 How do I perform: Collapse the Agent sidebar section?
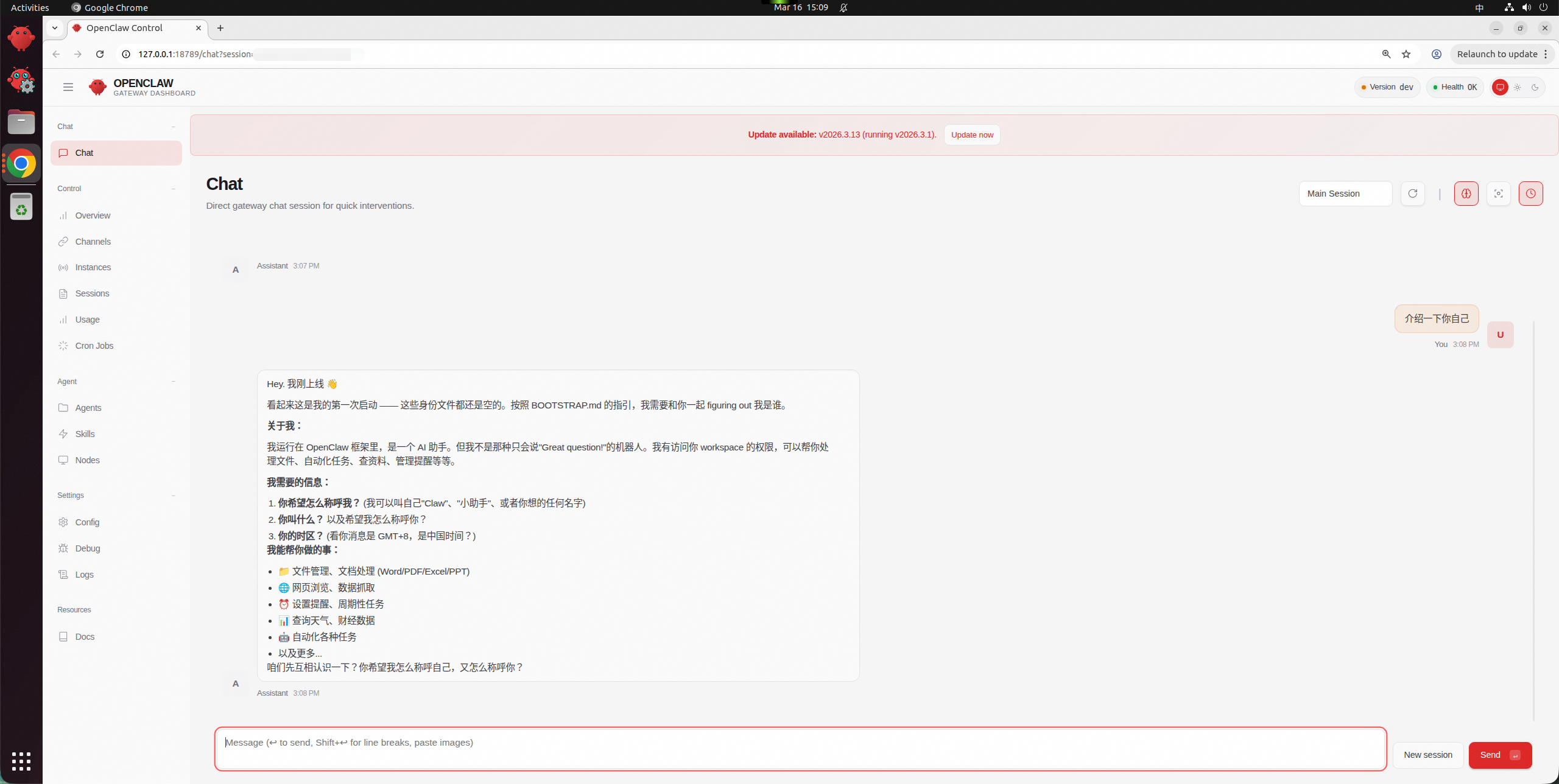coord(174,382)
